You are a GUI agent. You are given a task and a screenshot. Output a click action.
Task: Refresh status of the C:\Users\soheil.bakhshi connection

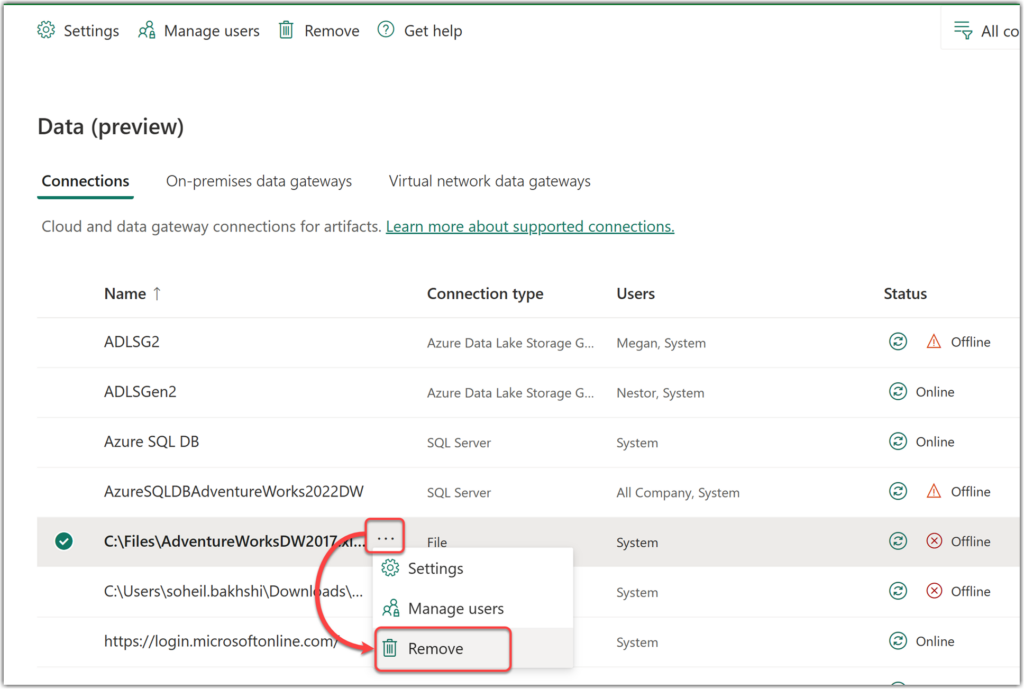click(898, 591)
